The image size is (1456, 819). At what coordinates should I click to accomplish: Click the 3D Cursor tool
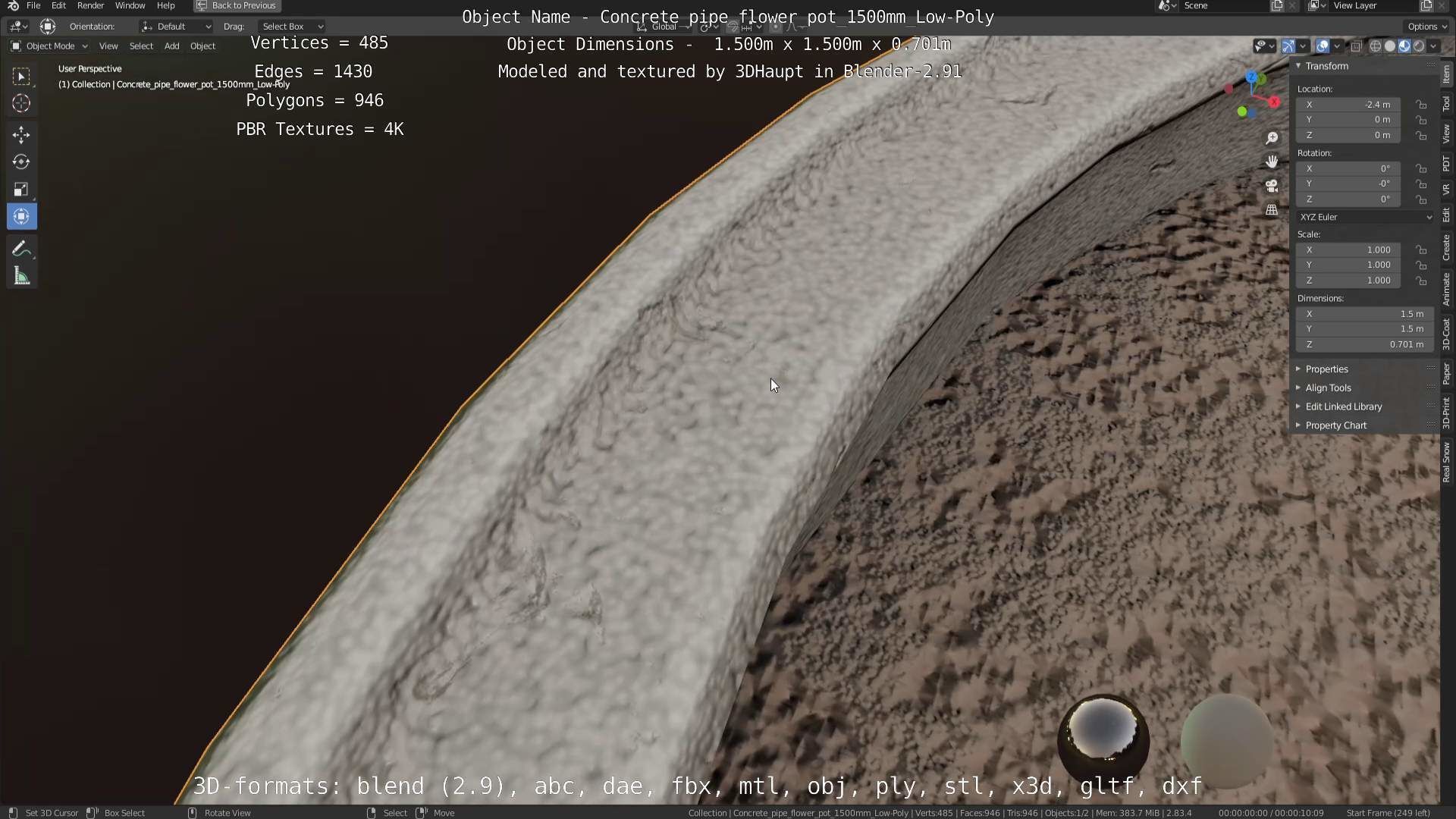(21, 103)
